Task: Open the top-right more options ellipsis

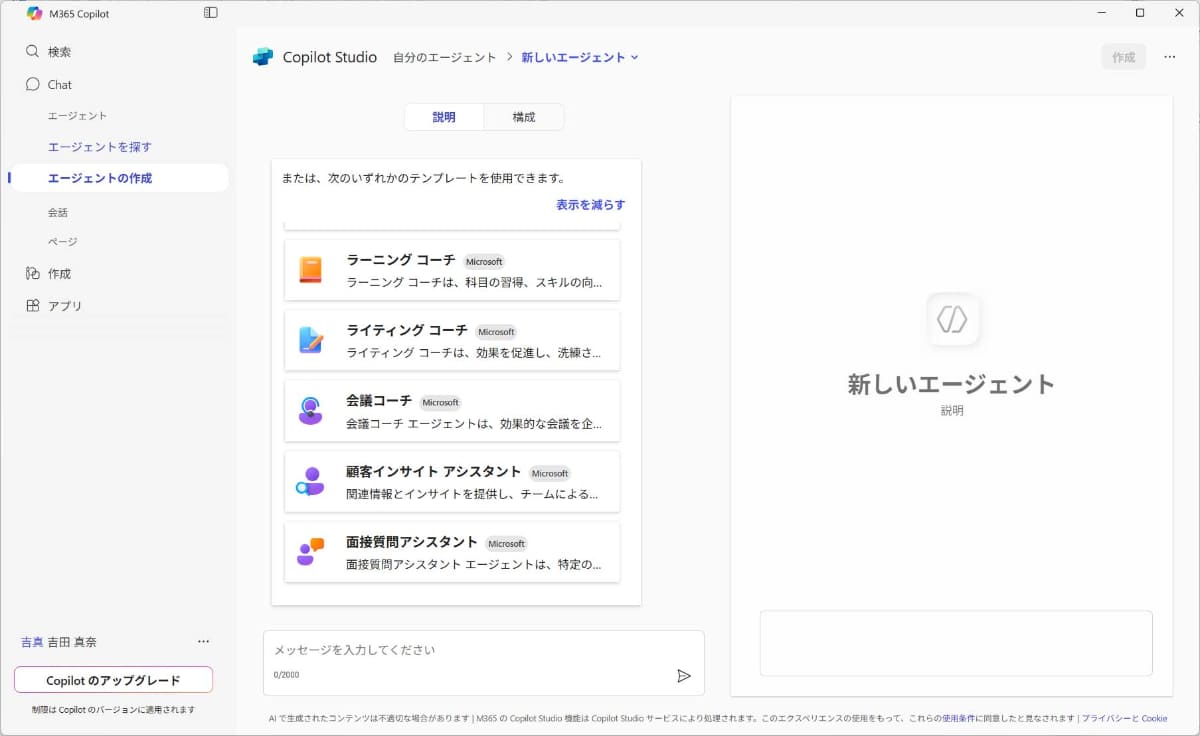Action: click(x=1169, y=57)
